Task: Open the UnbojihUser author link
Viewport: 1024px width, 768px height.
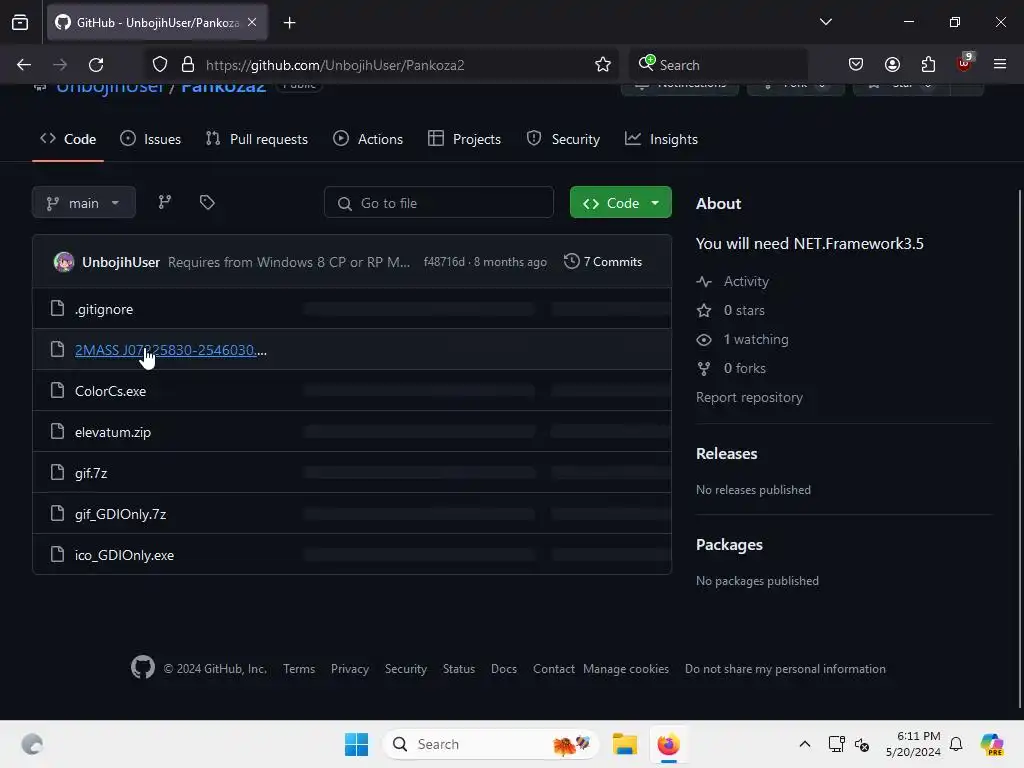Action: pos(121,262)
